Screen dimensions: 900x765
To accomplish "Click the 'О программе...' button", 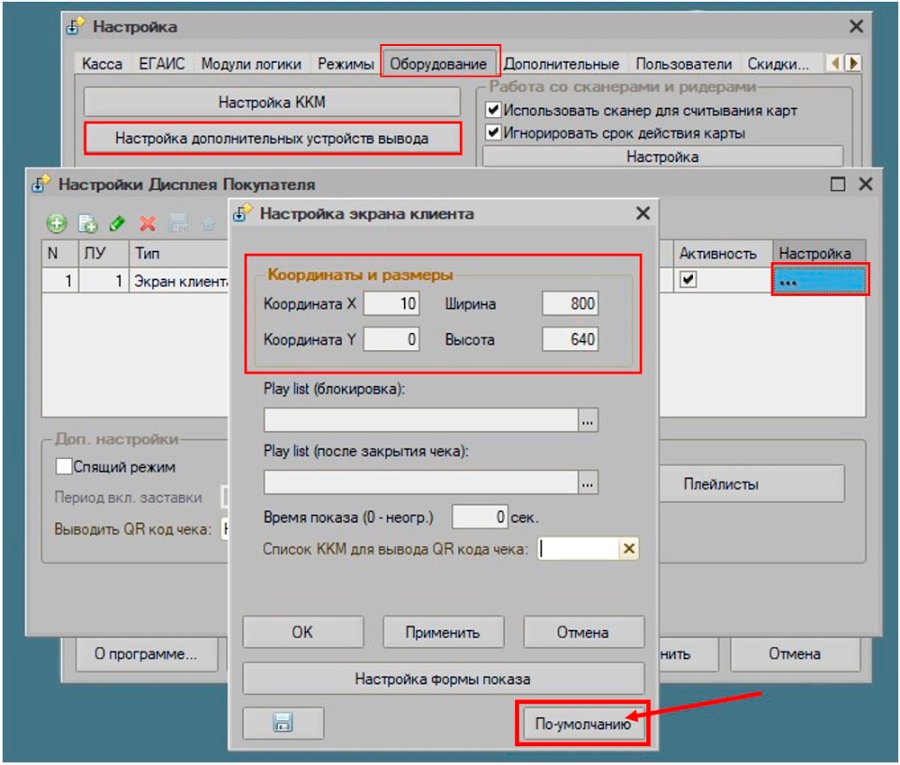I will click(x=146, y=654).
